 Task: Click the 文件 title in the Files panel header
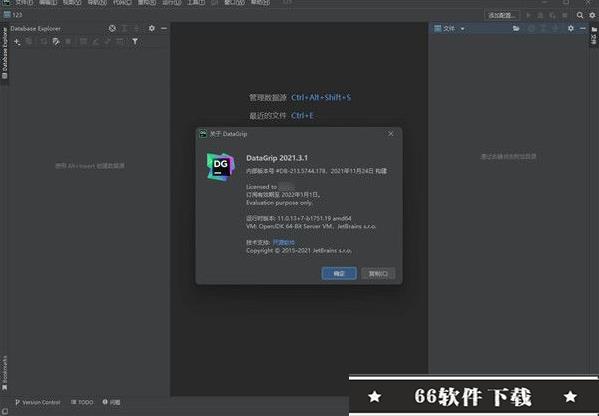(449, 29)
